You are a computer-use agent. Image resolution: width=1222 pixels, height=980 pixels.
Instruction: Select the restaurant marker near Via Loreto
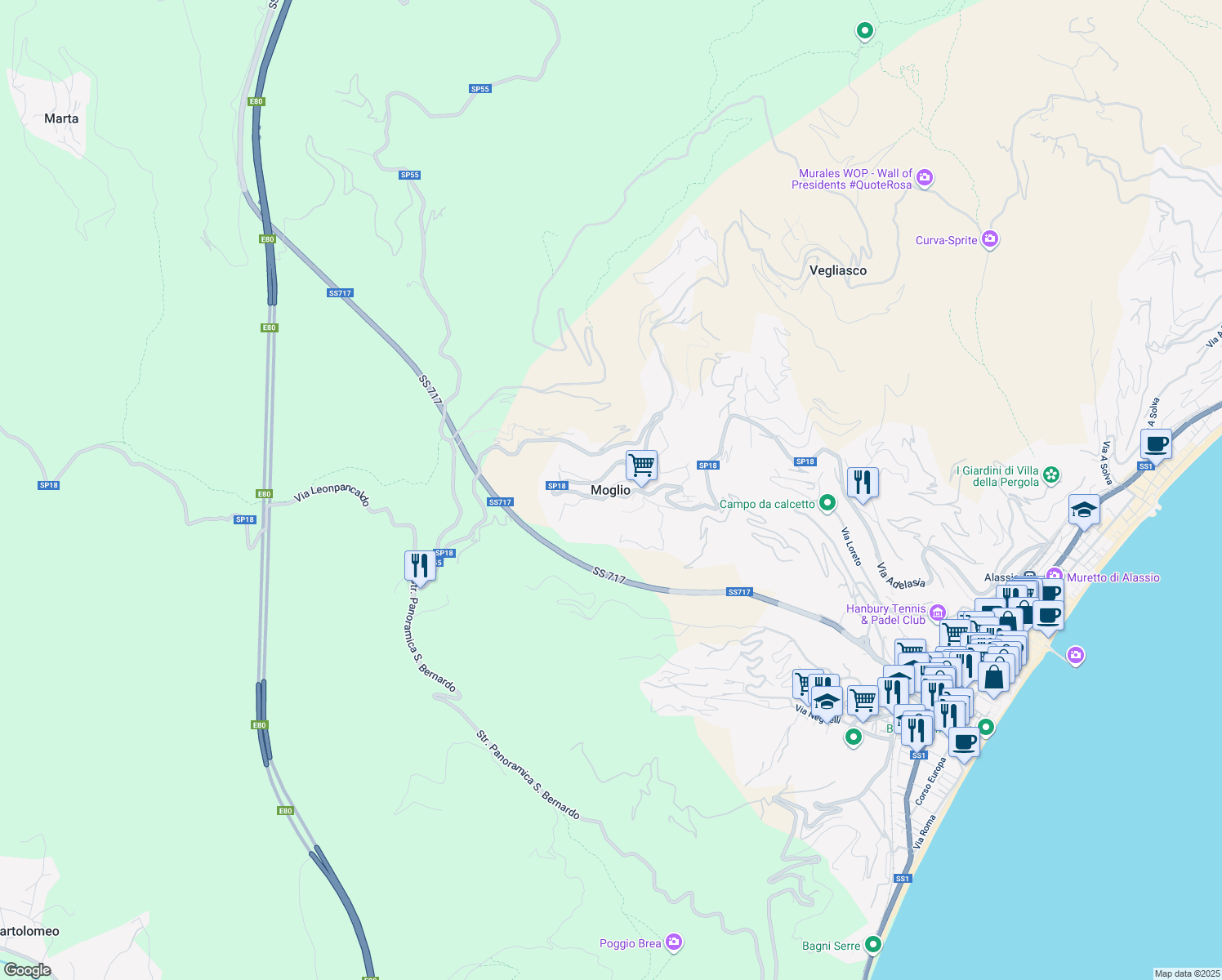tap(863, 482)
